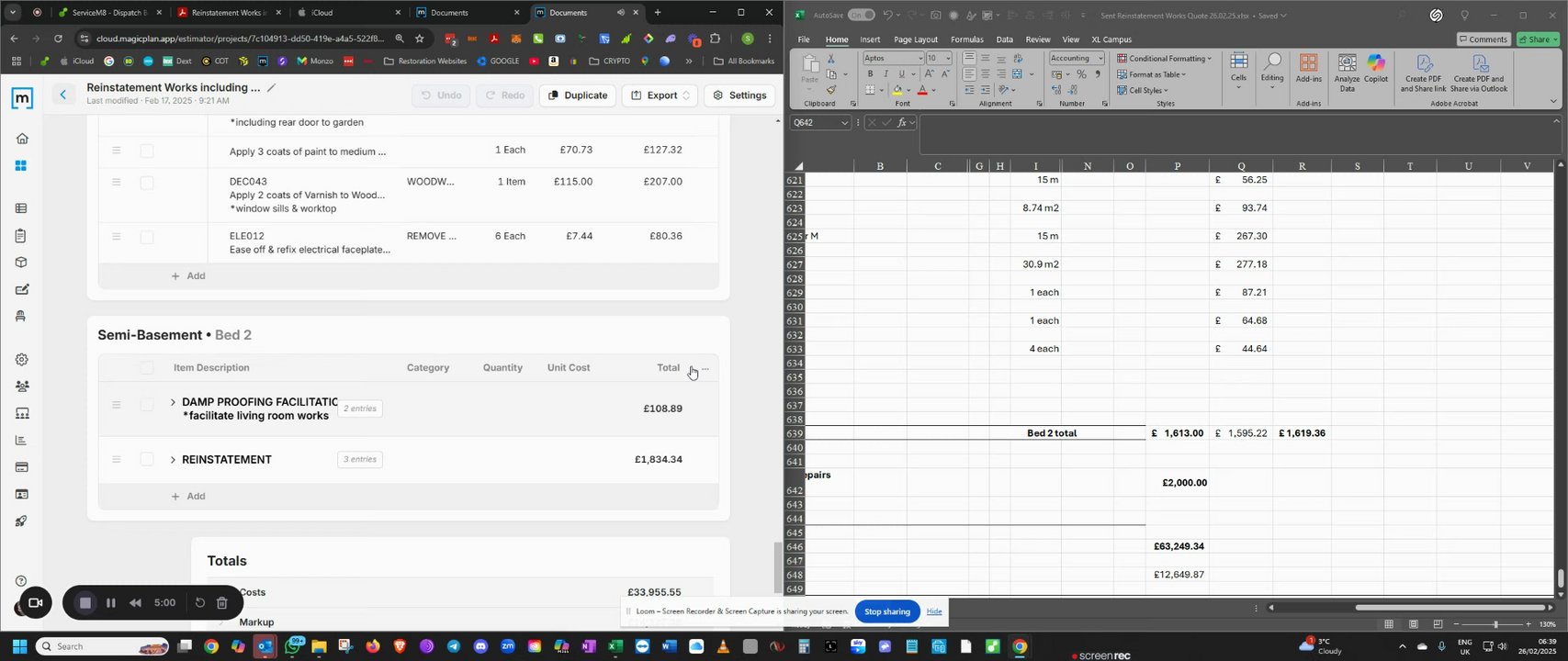The width and height of the screenshot is (1568, 661).
Task: Delete the Loom recording with trash icon
Action: coord(222,603)
